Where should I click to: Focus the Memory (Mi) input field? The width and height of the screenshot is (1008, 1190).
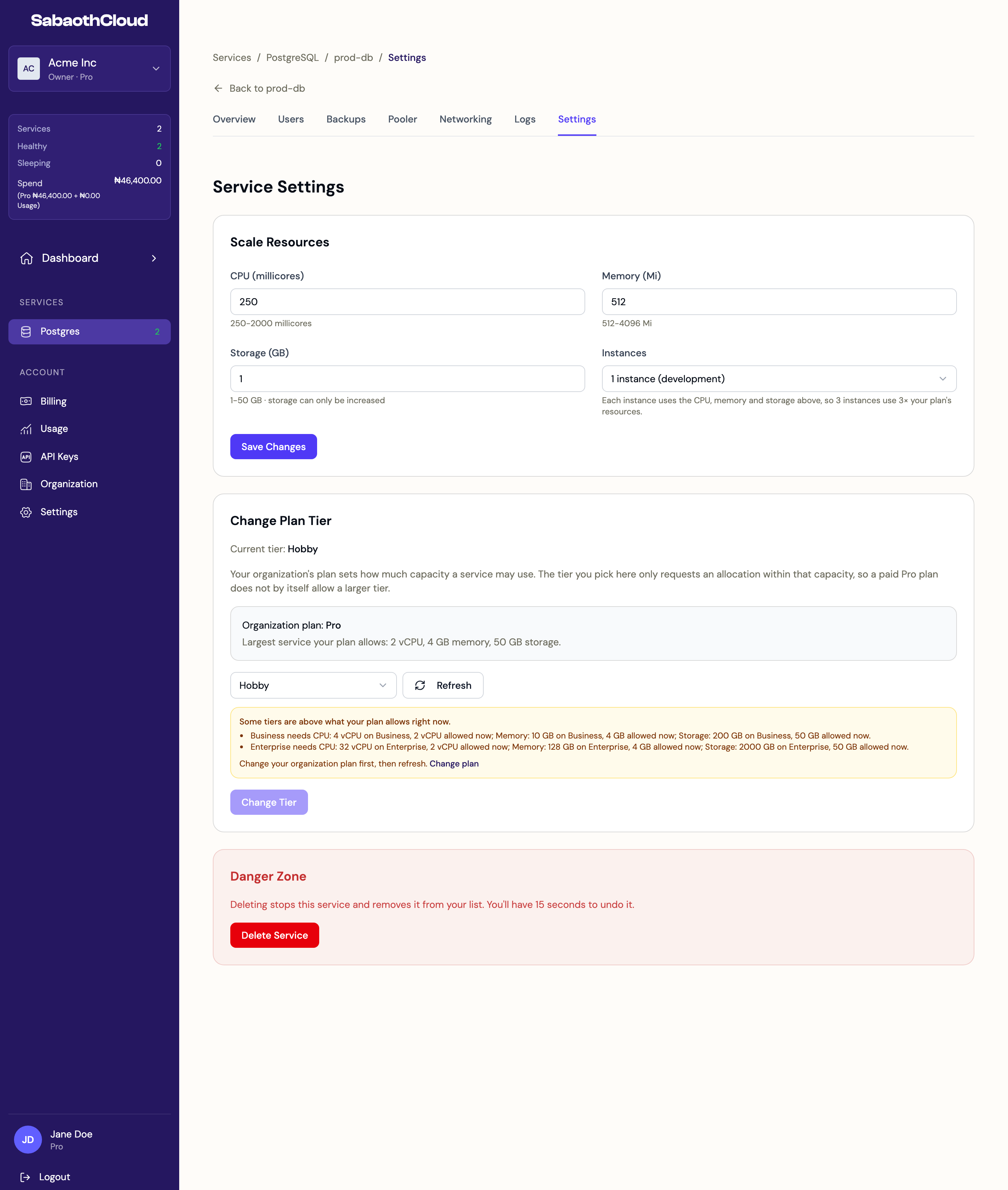point(779,302)
